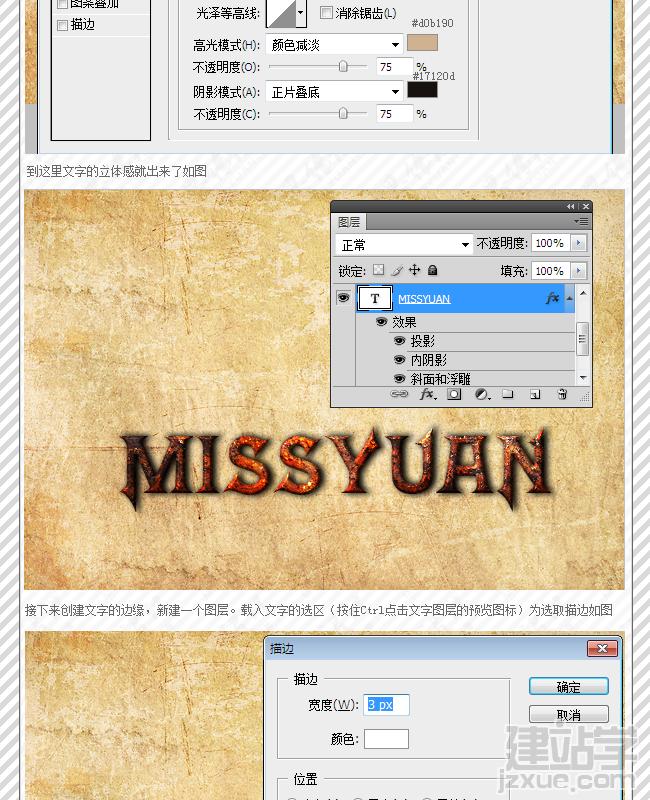Click the fx icon on MISSYUAN layer
Screen dimensions: 650x800
pos(552,298)
